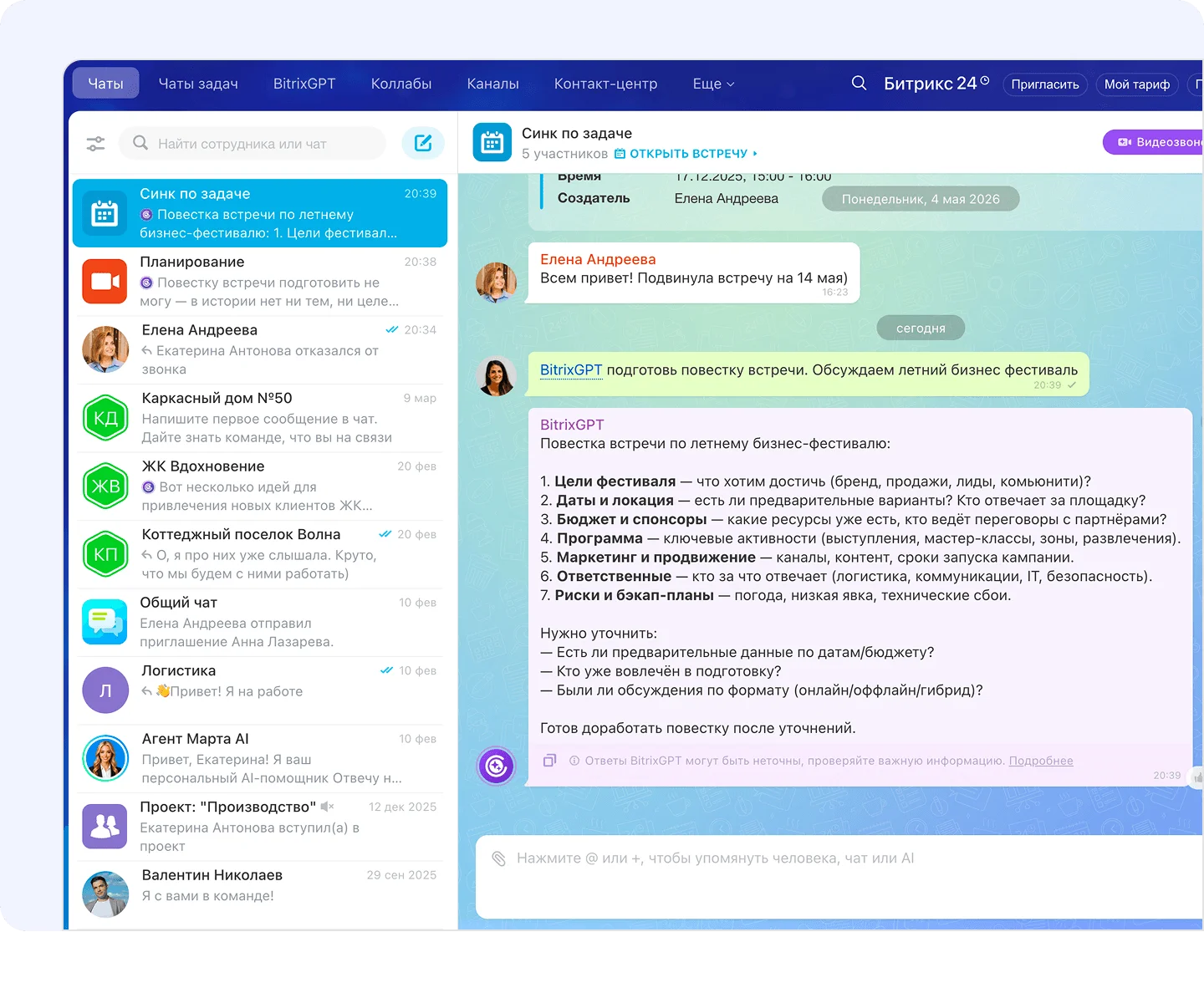Click the Понедельник, 4 мая 2026 date label

click(x=921, y=199)
